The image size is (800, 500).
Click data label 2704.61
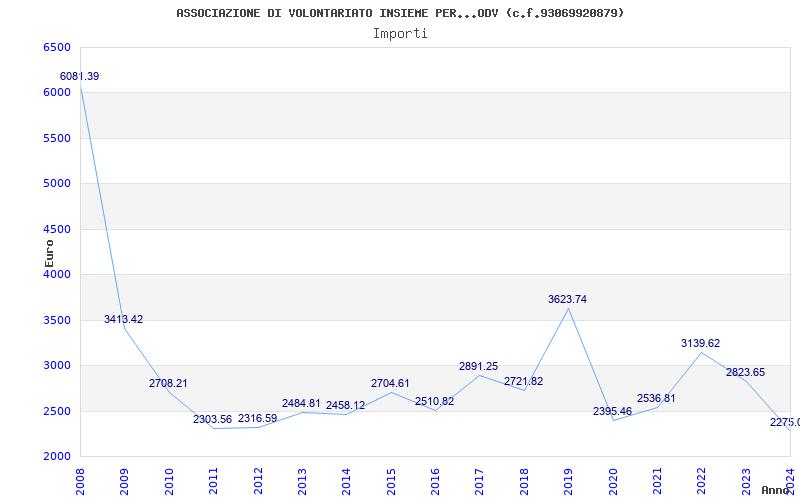tap(390, 383)
